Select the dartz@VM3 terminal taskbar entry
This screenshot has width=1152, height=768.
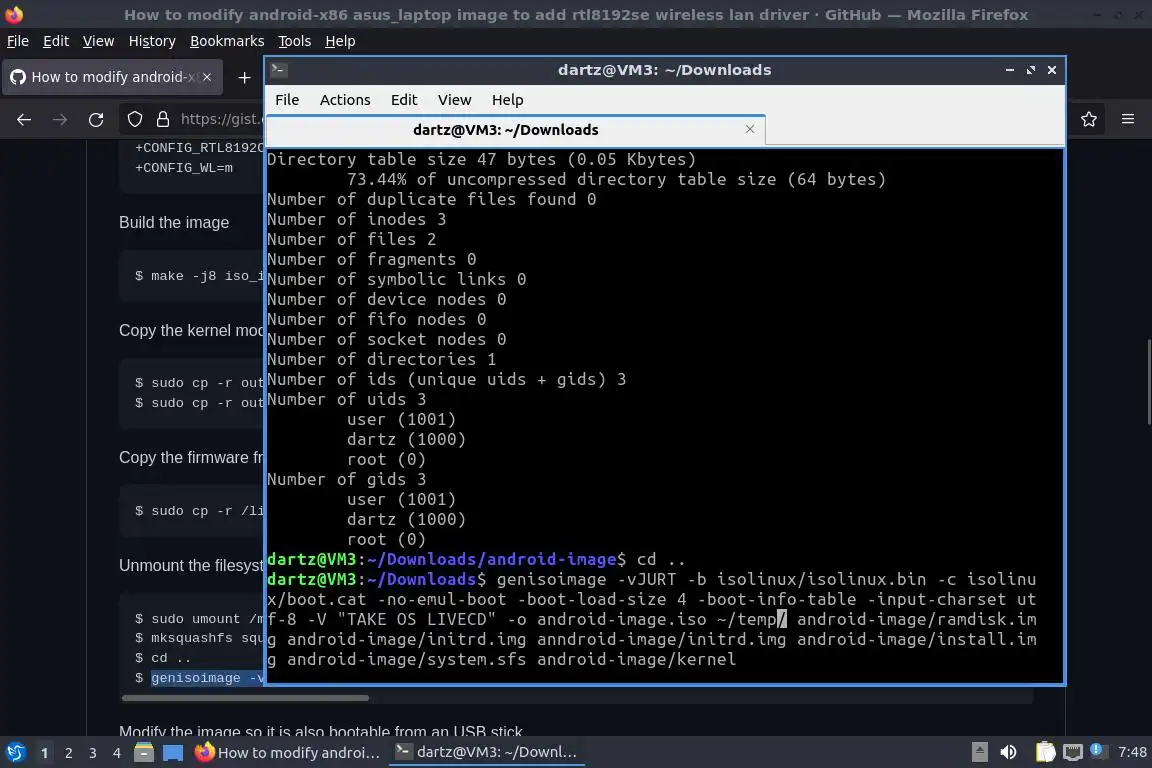pyautogui.click(x=486, y=752)
